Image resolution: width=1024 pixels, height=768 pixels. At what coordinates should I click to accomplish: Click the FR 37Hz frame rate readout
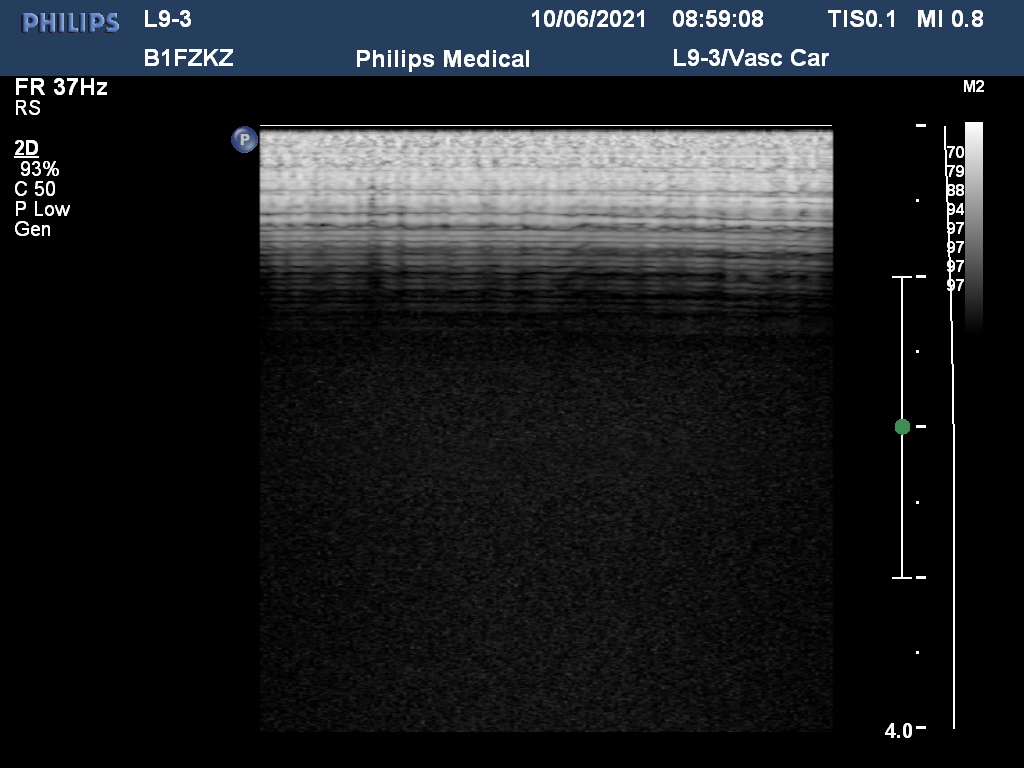tap(61, 87)
